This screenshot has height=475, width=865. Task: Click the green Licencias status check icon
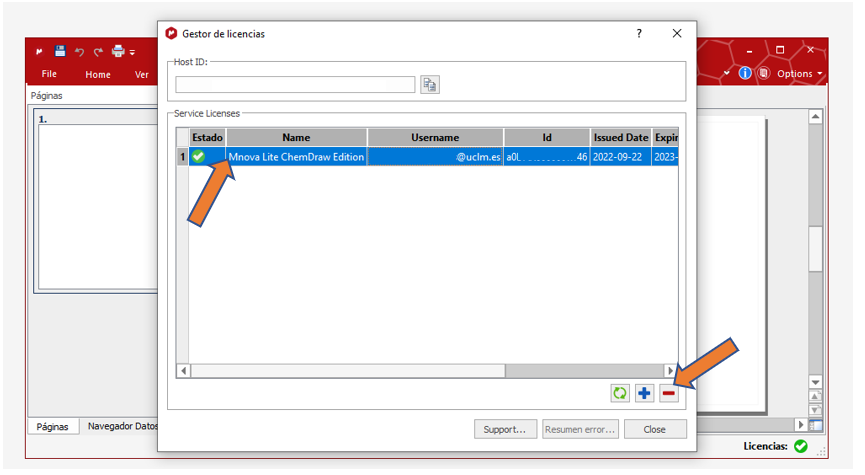[x=800, y=446]
